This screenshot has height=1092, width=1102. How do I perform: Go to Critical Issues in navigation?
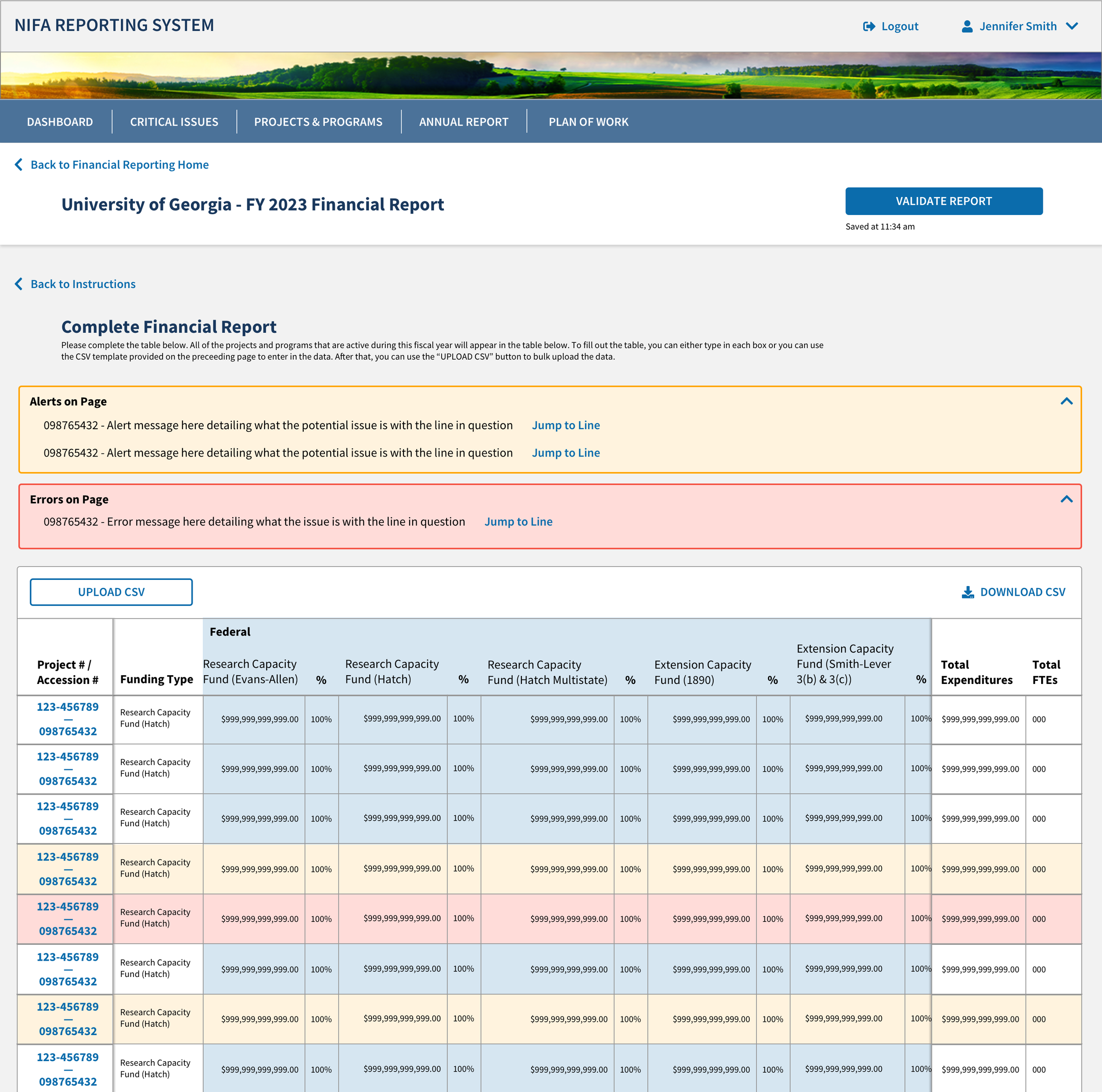(174, 122)
